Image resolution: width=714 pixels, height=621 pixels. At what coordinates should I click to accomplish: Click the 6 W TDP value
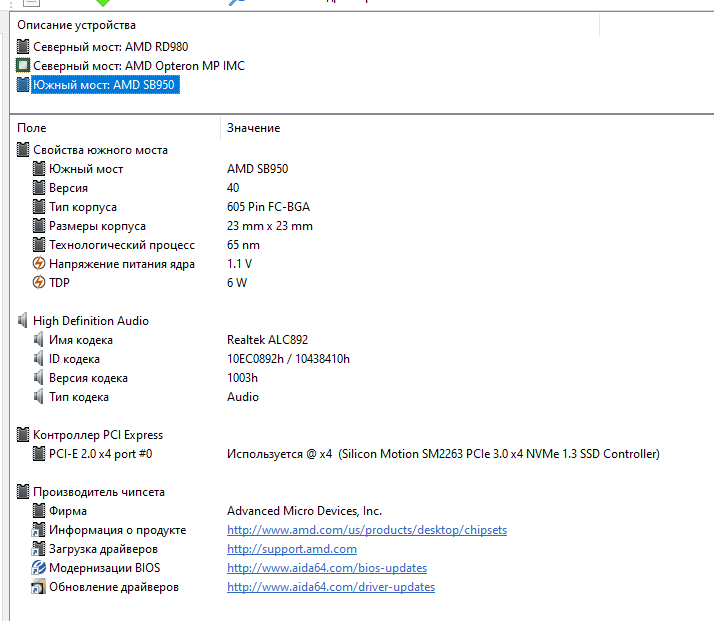[x=237, y=283]
